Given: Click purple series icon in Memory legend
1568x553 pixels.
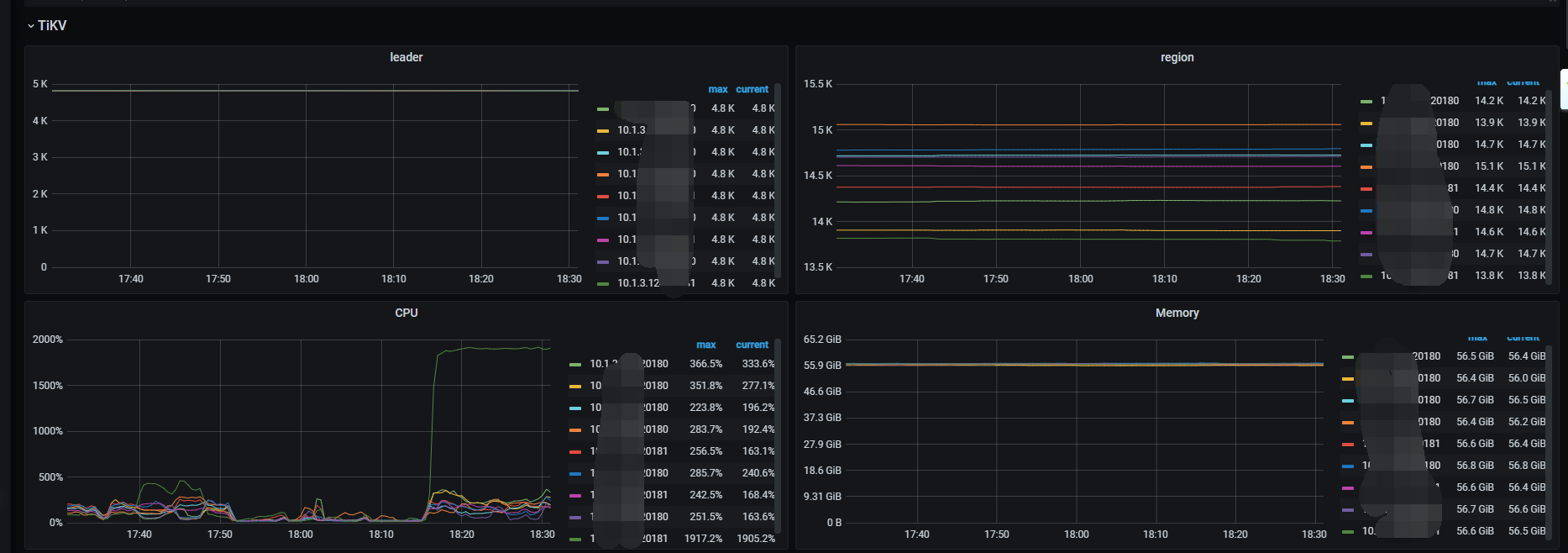Looking at the screenshot, I should click(x=1347, y=509).
